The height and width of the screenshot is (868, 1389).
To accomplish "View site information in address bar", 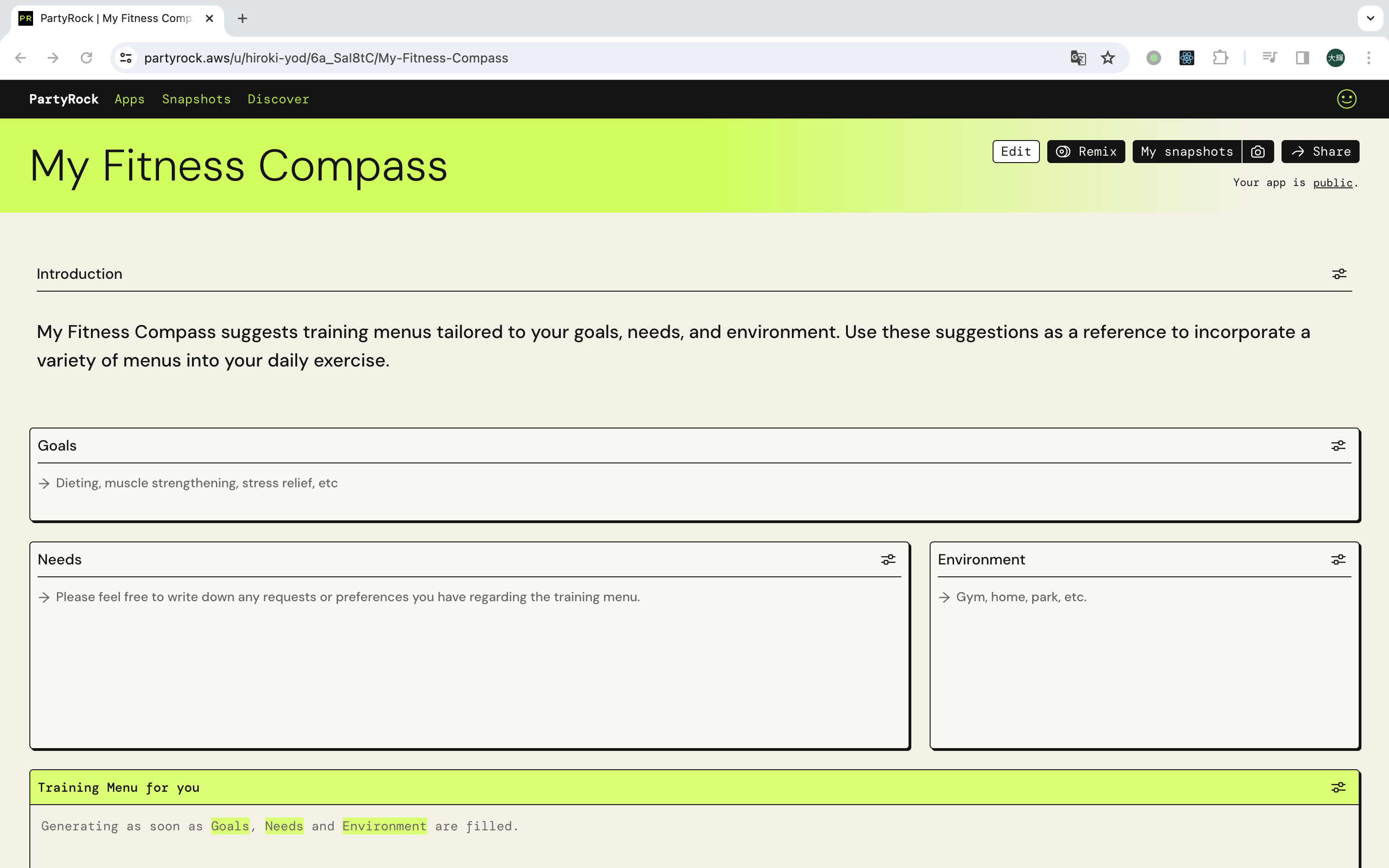I will tap(126, 58).
